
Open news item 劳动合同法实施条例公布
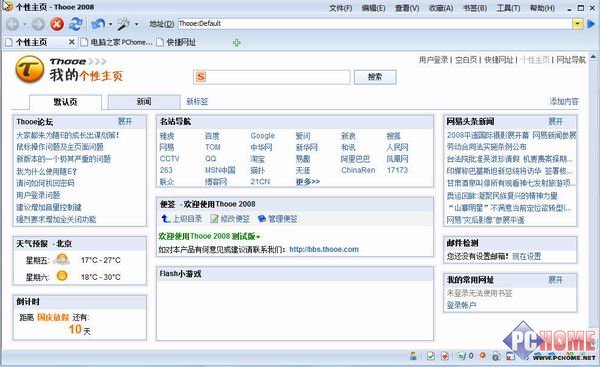(486, 147)
